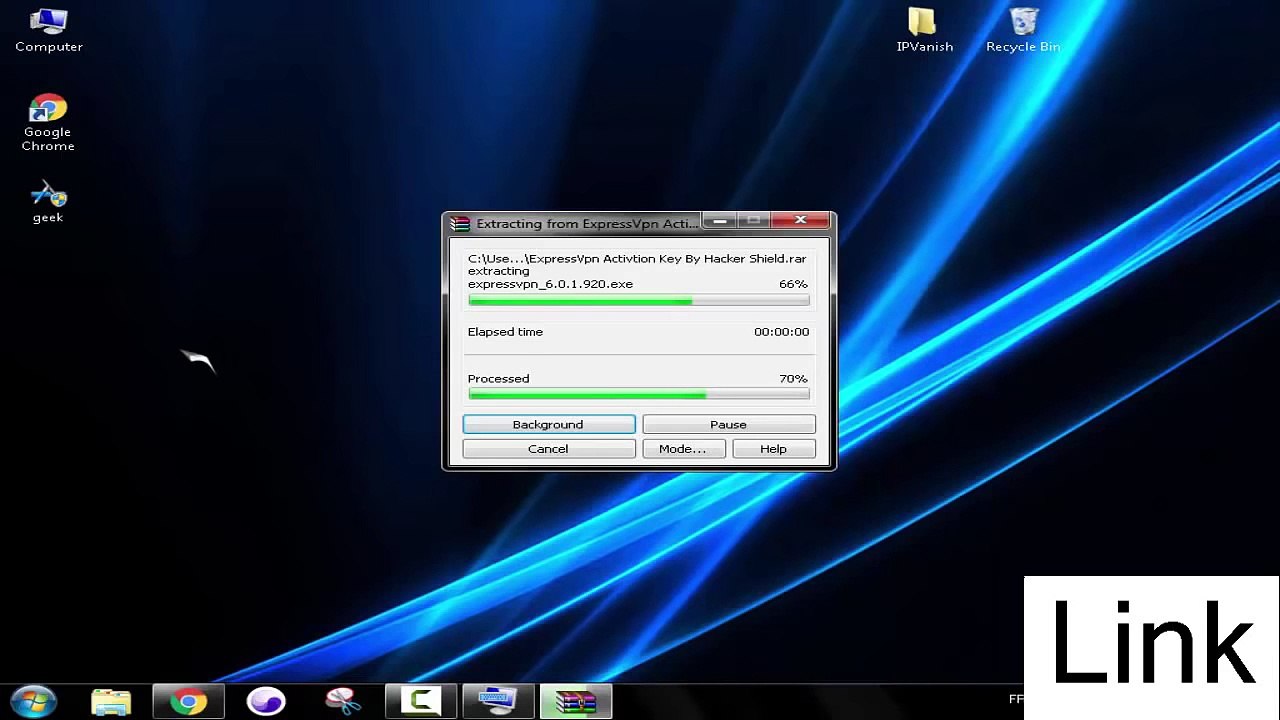Image resolution: width=1280 pixels, height=720 pixels.
Task: Minimize the extraction dialog
Action: [718, 221]
